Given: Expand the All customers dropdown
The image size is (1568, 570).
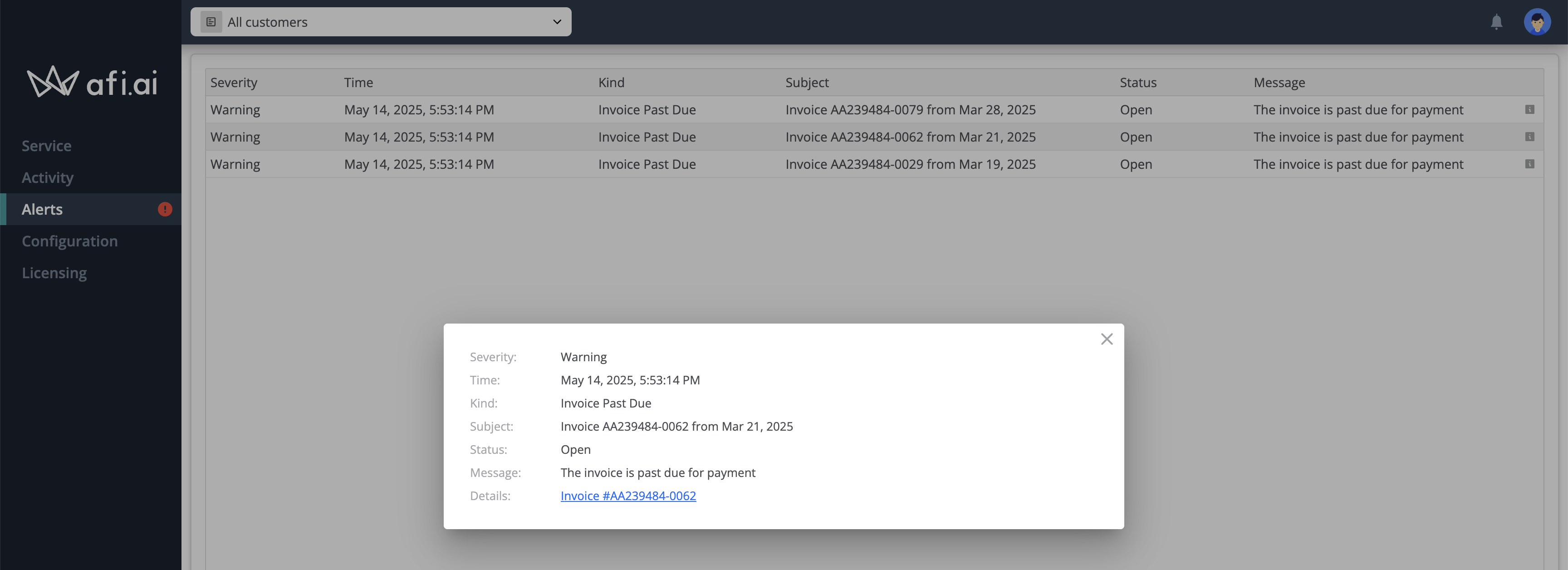Looking at the screenshot, I should click(381, 22).
